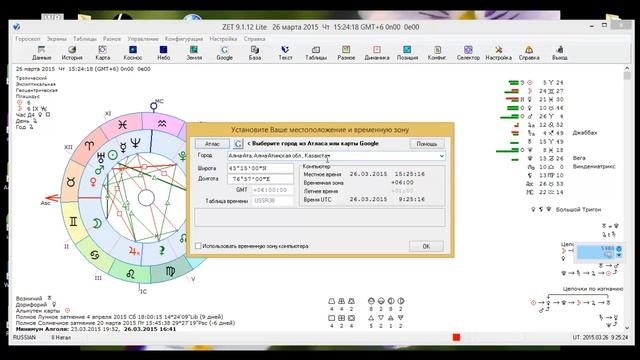Click the Селектор toolbar icon
The width and height of the screenshot is (640, 360).
tap(468, 53)
